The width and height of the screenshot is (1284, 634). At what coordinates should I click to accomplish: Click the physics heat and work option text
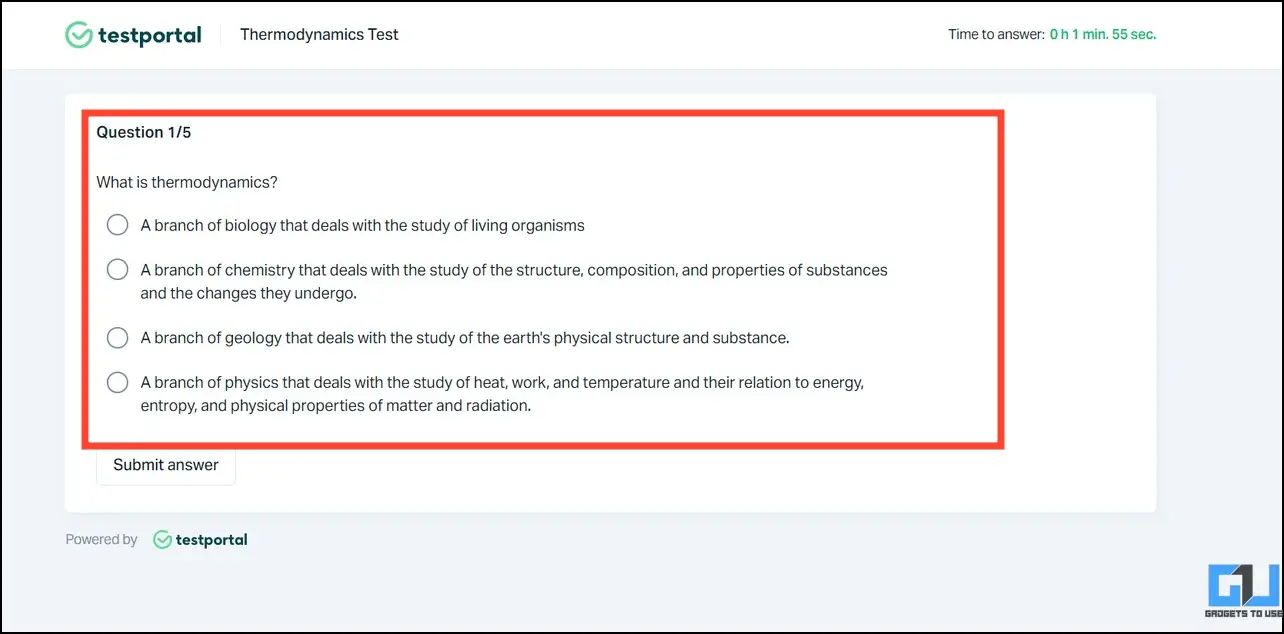point(502,395)
